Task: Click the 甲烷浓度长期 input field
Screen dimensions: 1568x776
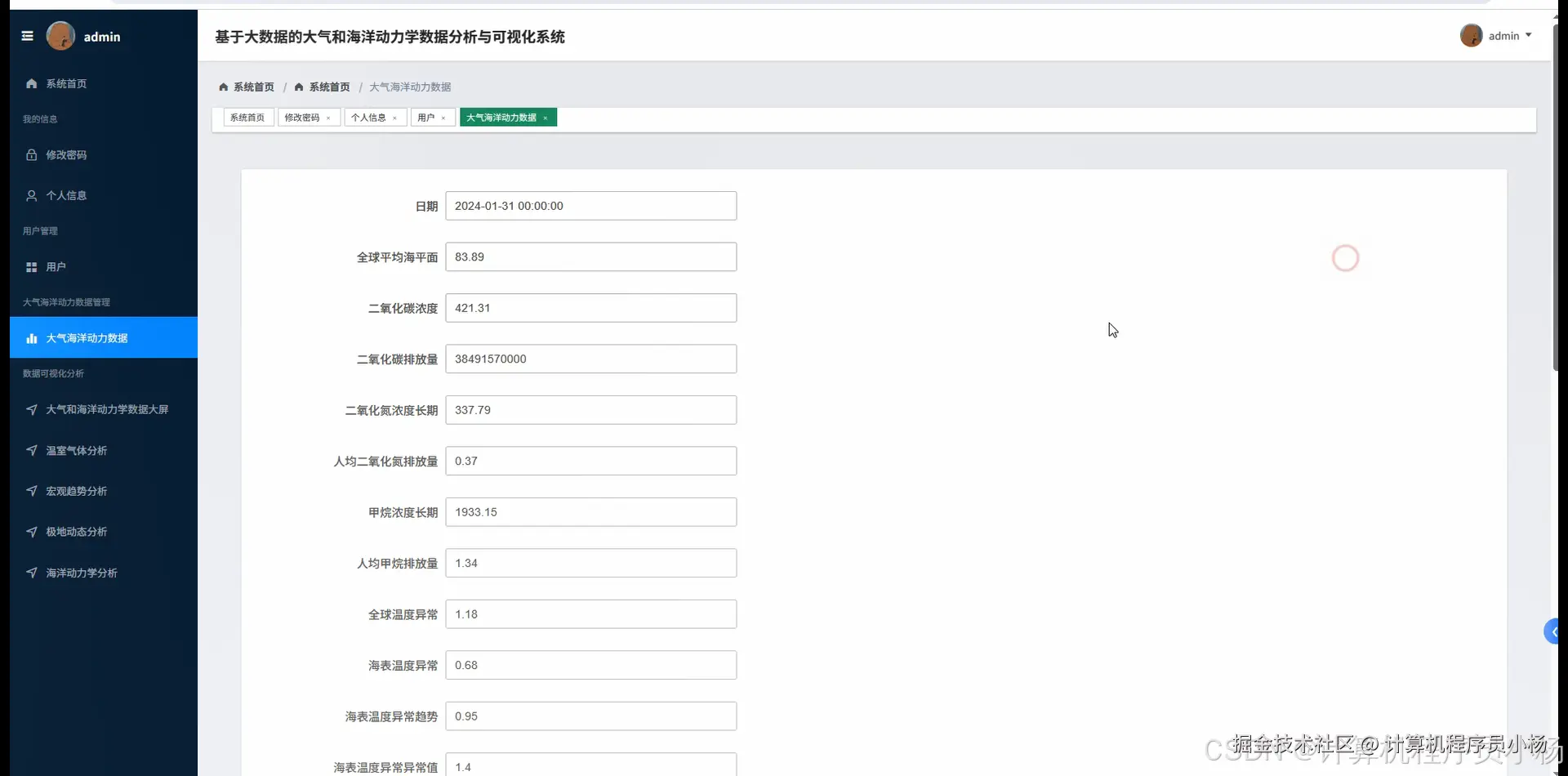Action: tap(591, 512)
